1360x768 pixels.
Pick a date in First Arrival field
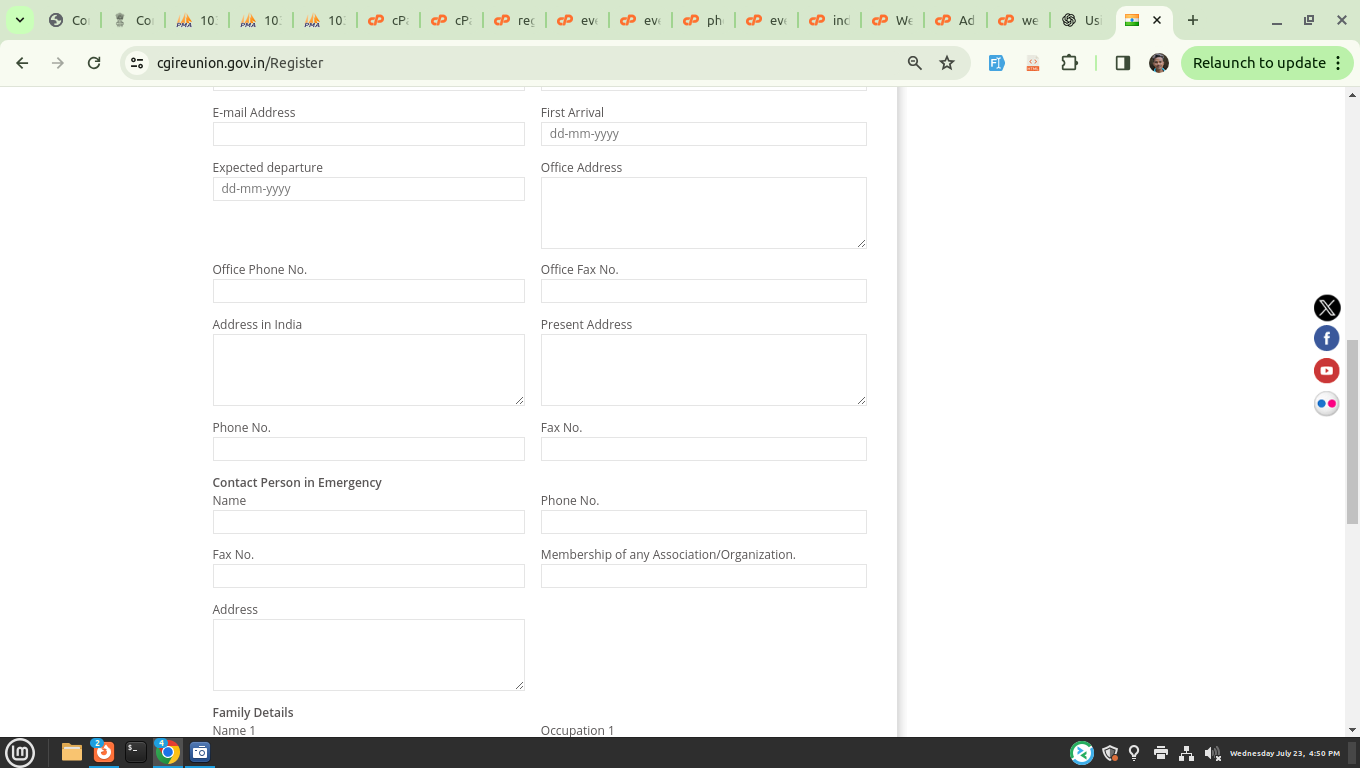[x=703, y=134]
